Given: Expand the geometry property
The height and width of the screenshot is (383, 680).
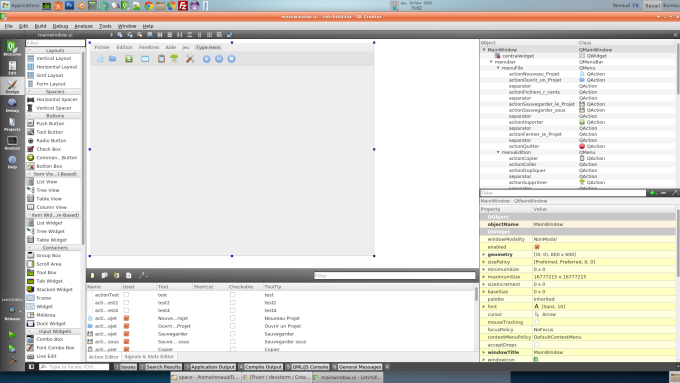Looking at the screenshot, I should [x=484, y=255].
